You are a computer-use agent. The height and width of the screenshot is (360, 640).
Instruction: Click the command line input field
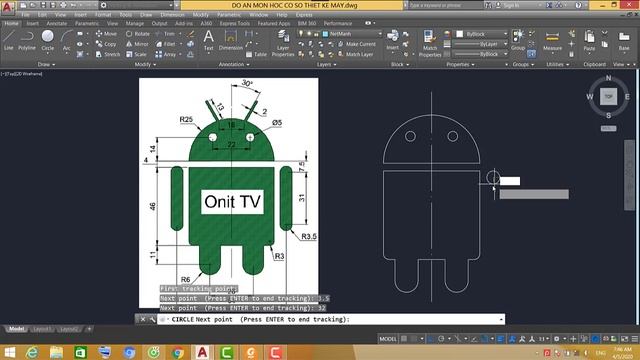pyautogui.click(x=331, y=319)
